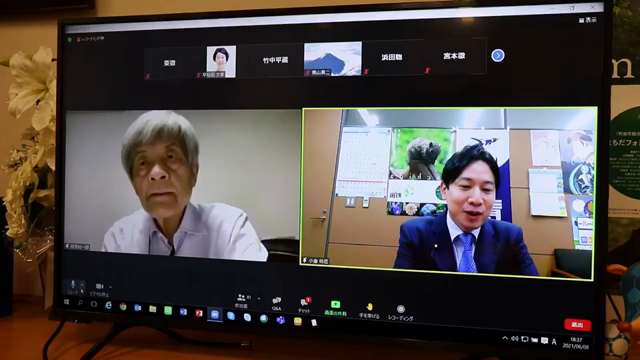Open Windows Start menu

(x=67, y=302)
